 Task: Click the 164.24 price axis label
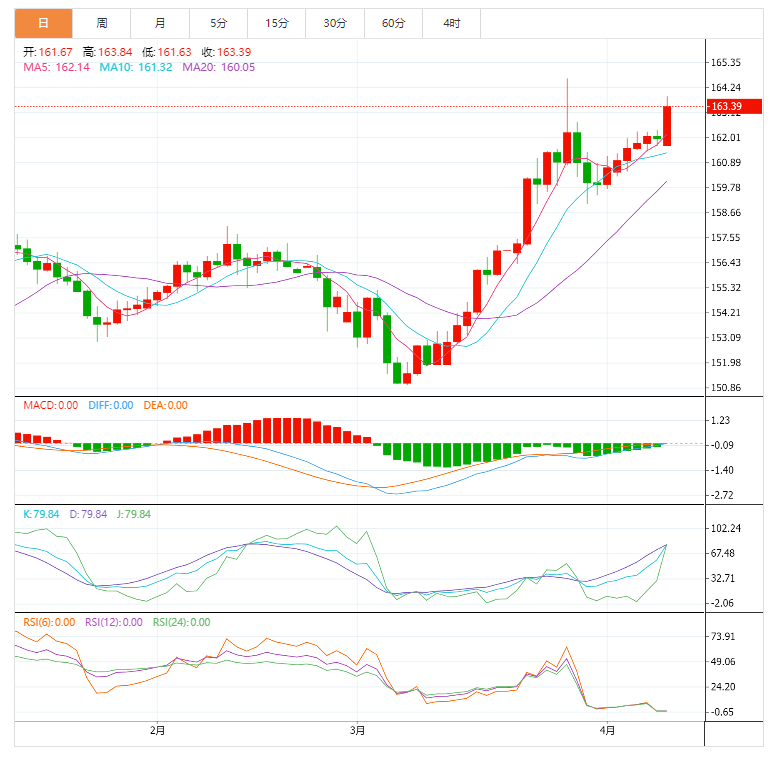point(726,87)
